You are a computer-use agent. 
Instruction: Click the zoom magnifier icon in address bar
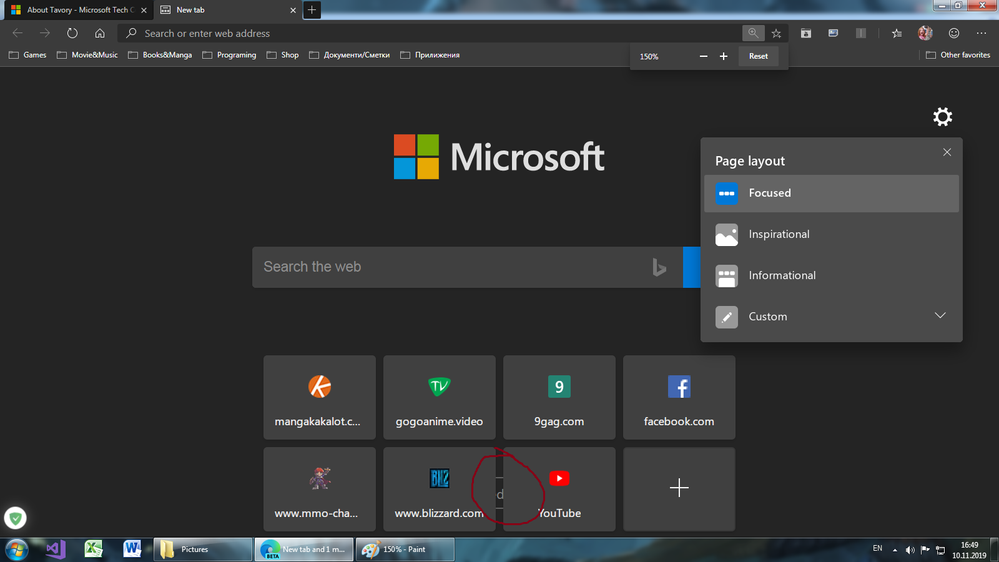click(752, 33)
